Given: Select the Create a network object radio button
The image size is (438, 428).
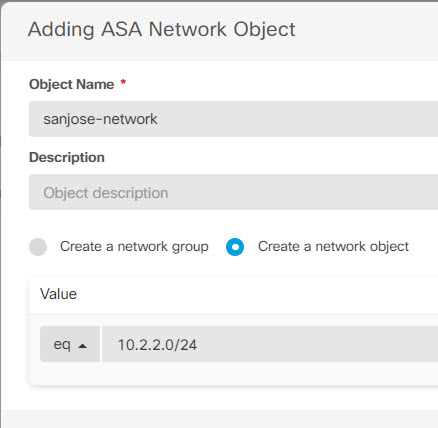Looking at the screenshot, I should 235,247.
